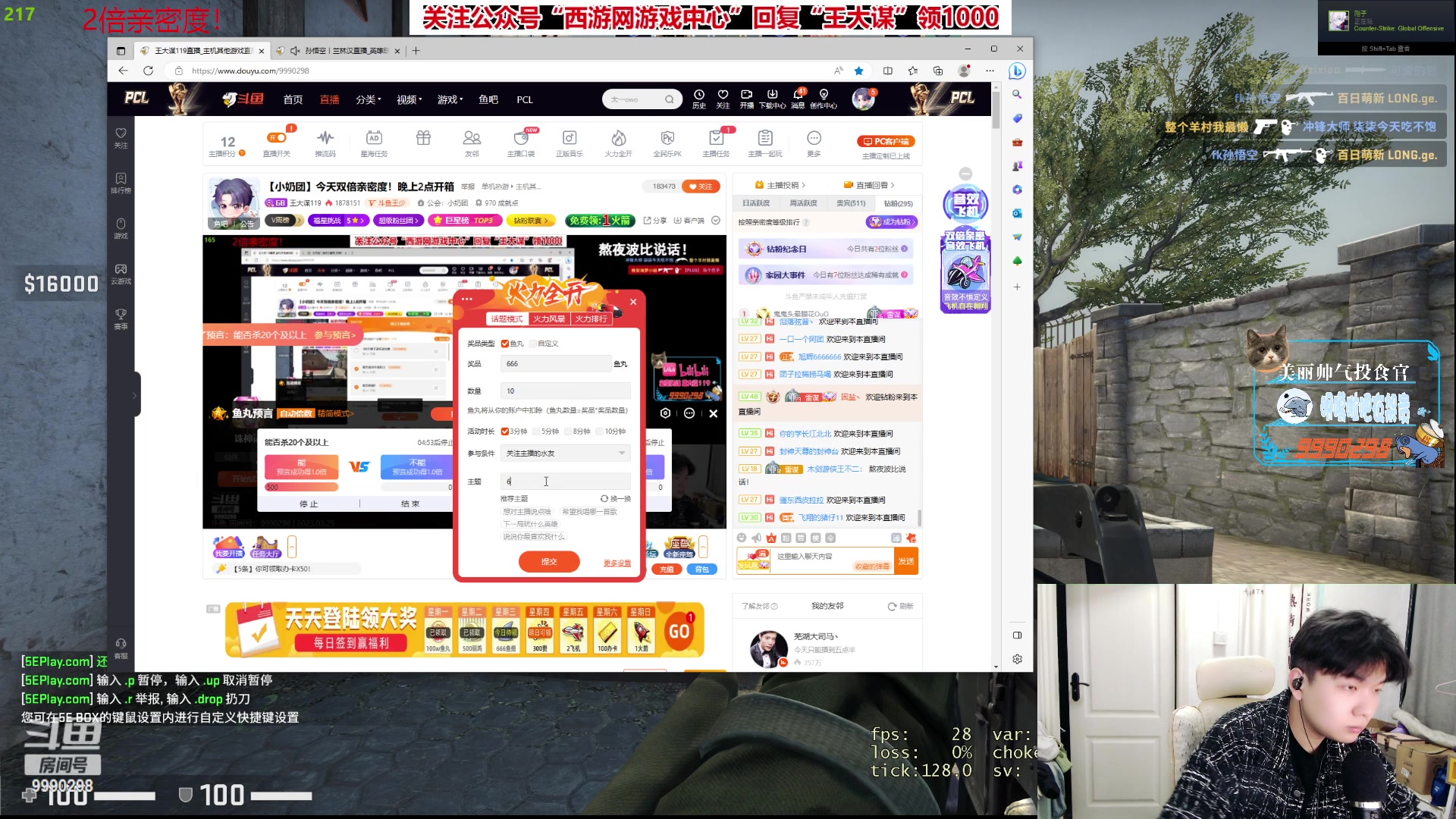Open 消息 messages bell icon
This screenshot has height=819, width=1456.
[798, 95]
